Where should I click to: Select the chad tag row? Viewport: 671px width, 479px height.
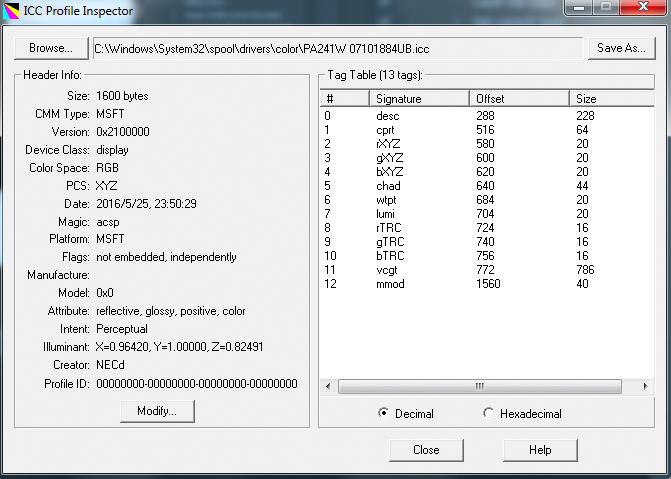(x=487, y=186)
